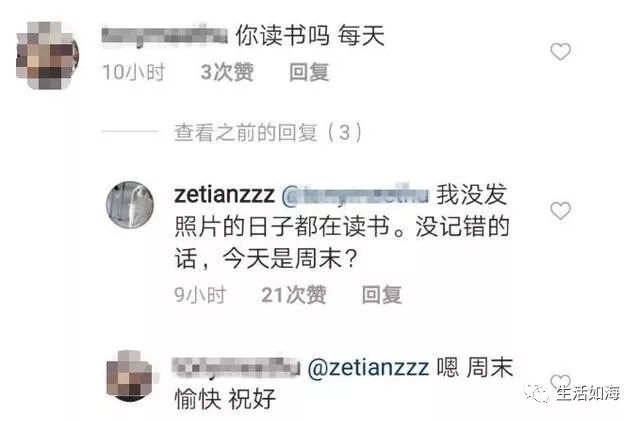640x421 pixels.
Task: Click the 生活如海 watermark text
Action: (x=587, y=393)
